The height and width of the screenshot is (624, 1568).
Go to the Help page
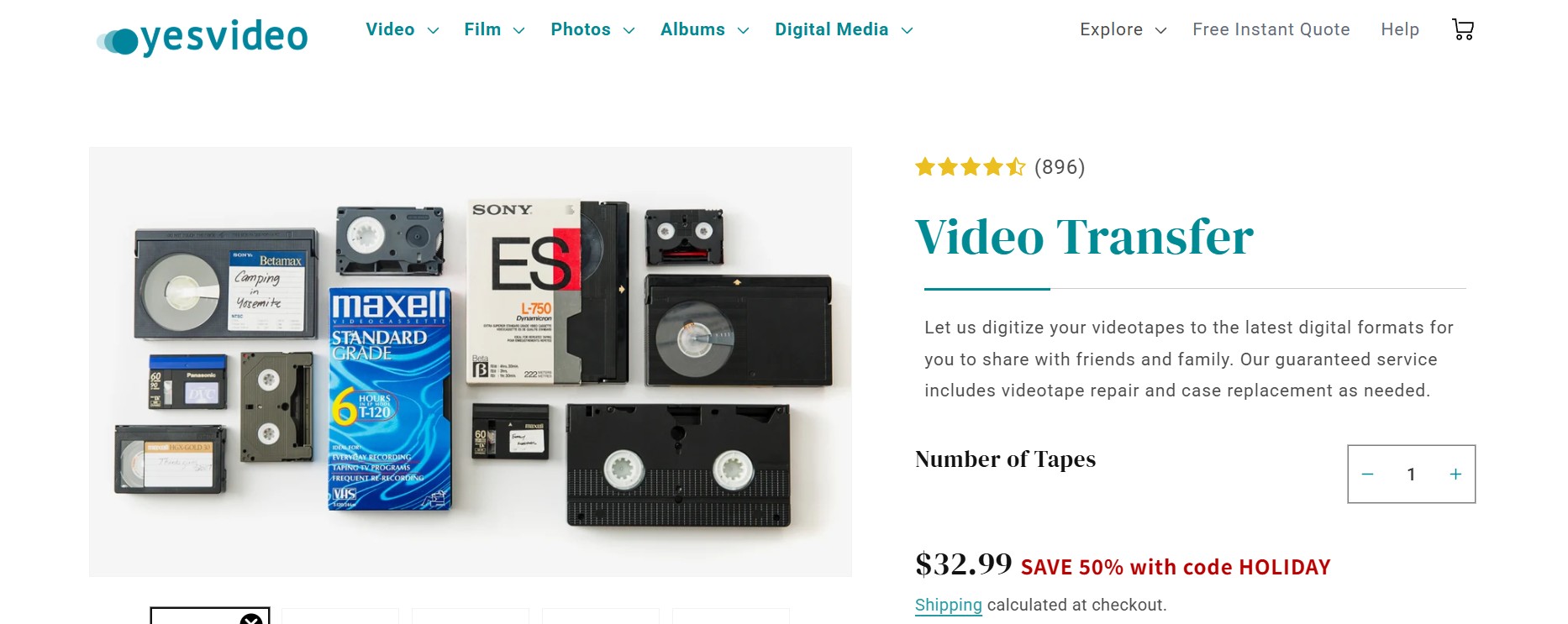click(1400, 29)
